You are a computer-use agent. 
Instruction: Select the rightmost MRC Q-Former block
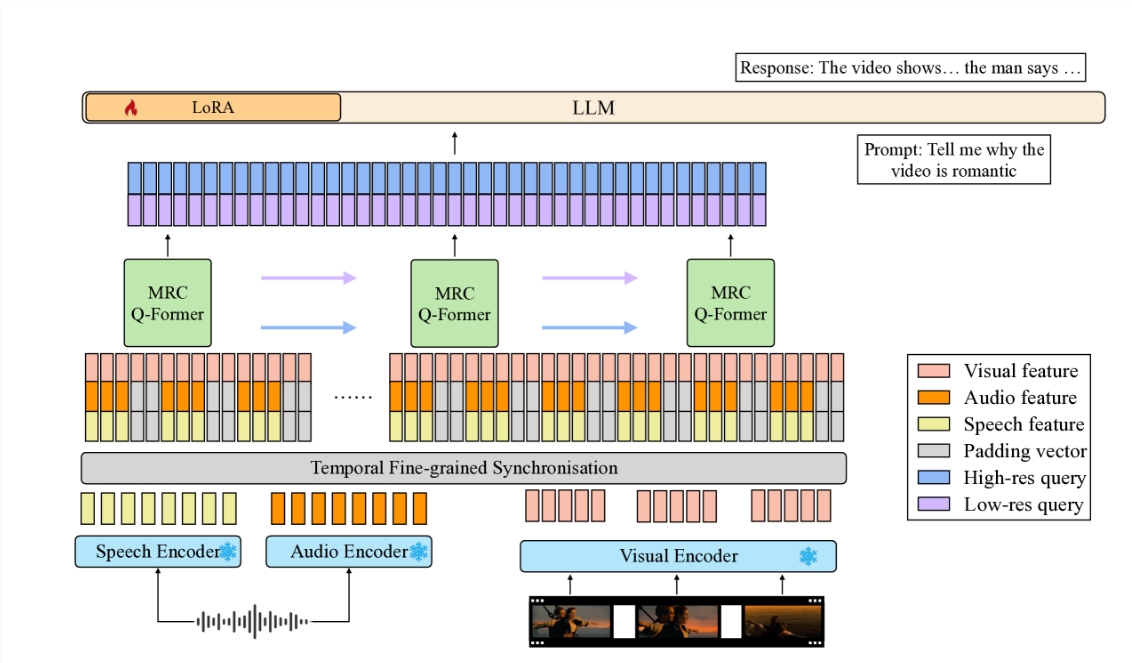coord(730,303)
